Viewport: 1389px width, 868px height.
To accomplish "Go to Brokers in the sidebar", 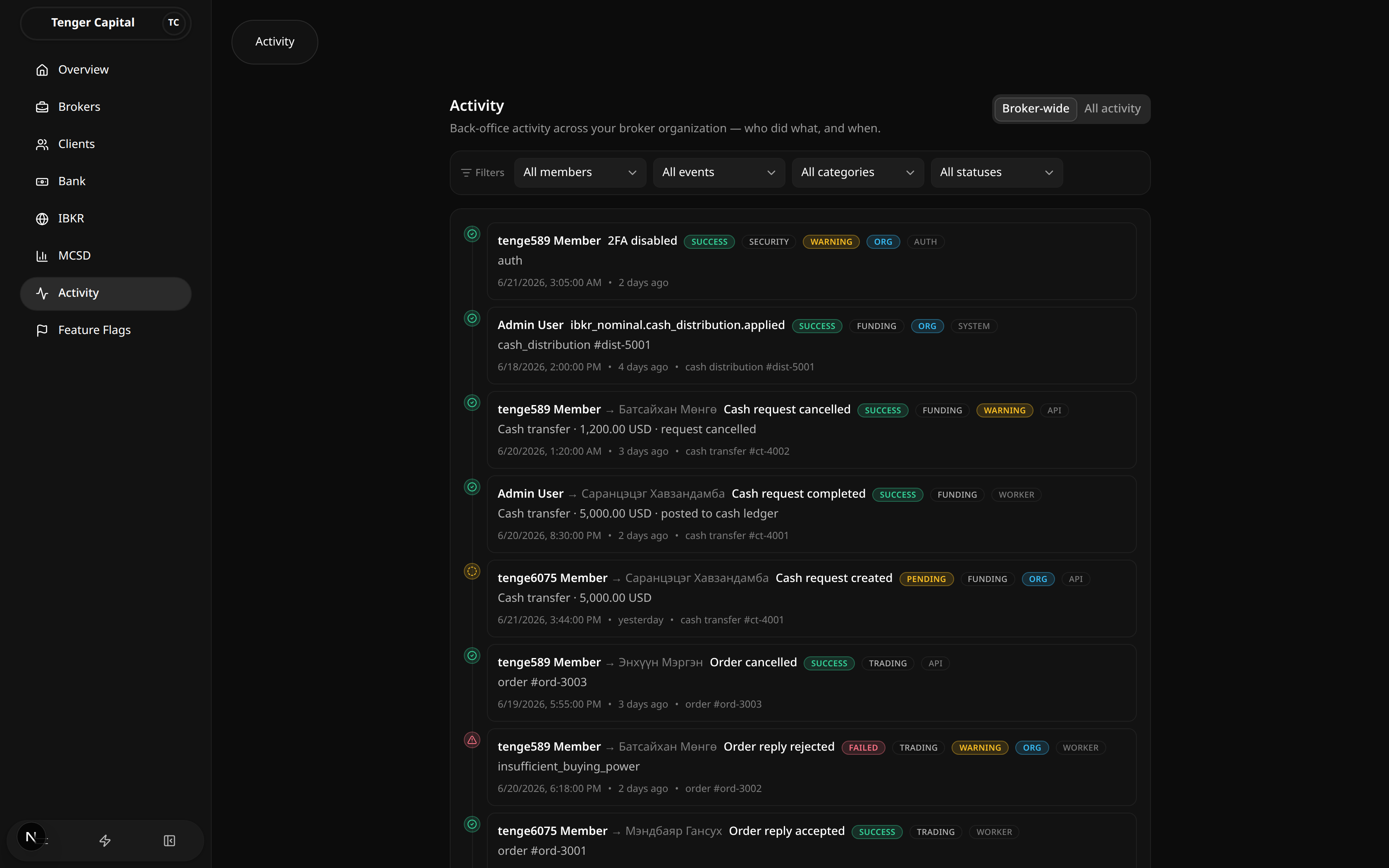I will 105,107.
